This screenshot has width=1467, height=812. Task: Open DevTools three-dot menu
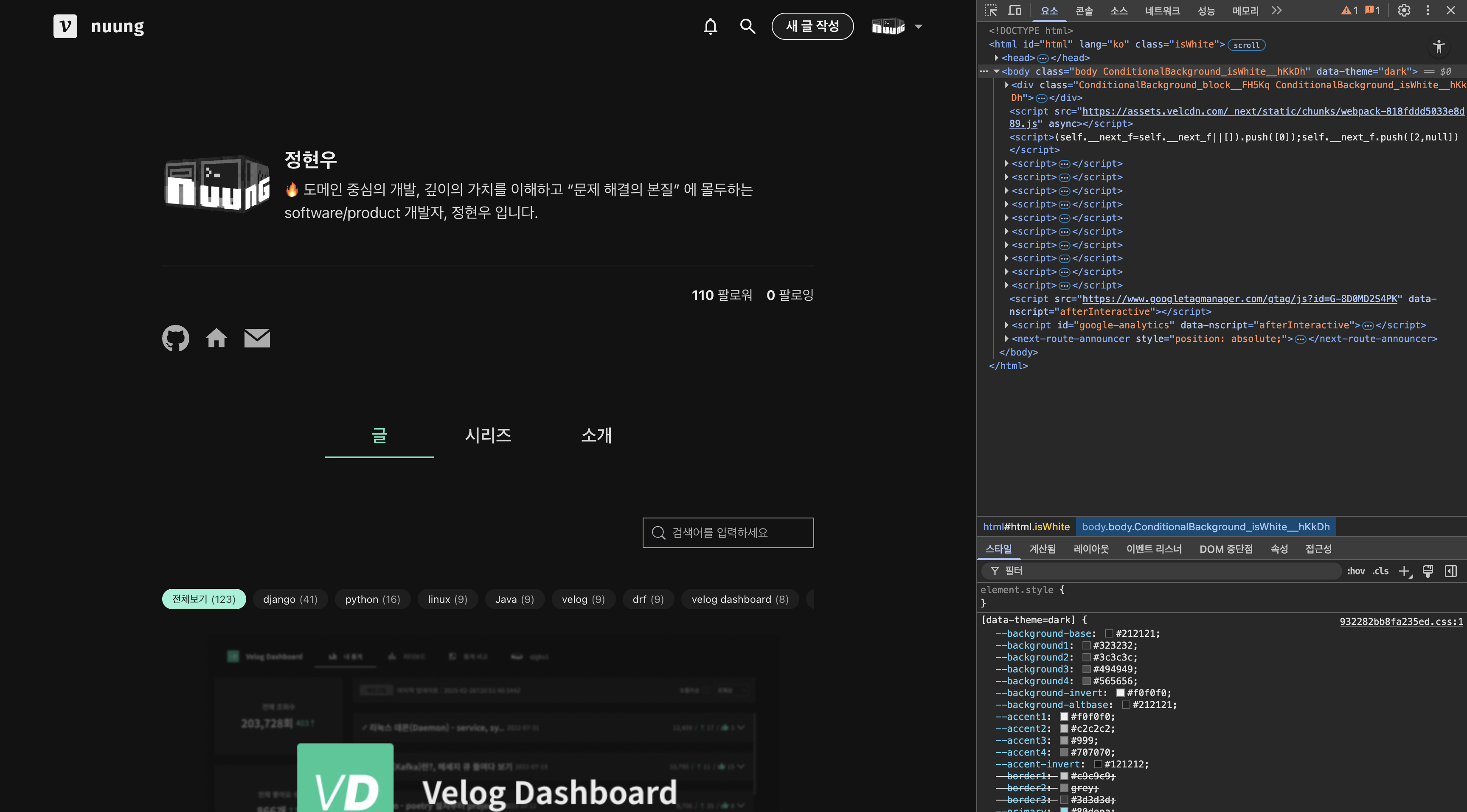[x=1428, y=10]
